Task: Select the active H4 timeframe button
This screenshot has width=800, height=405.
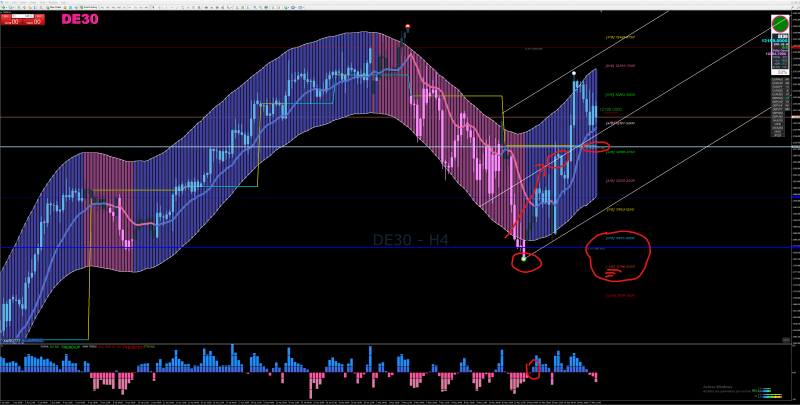Action: 130,7
